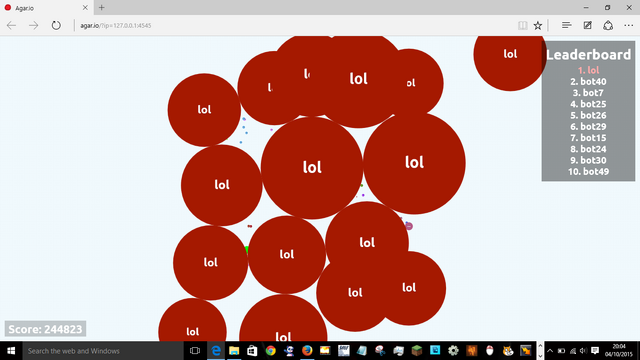Viewport: 640px width, 360px height.
Task: Click leaderboard entry 9. bot30
Action: click(589, 160)
